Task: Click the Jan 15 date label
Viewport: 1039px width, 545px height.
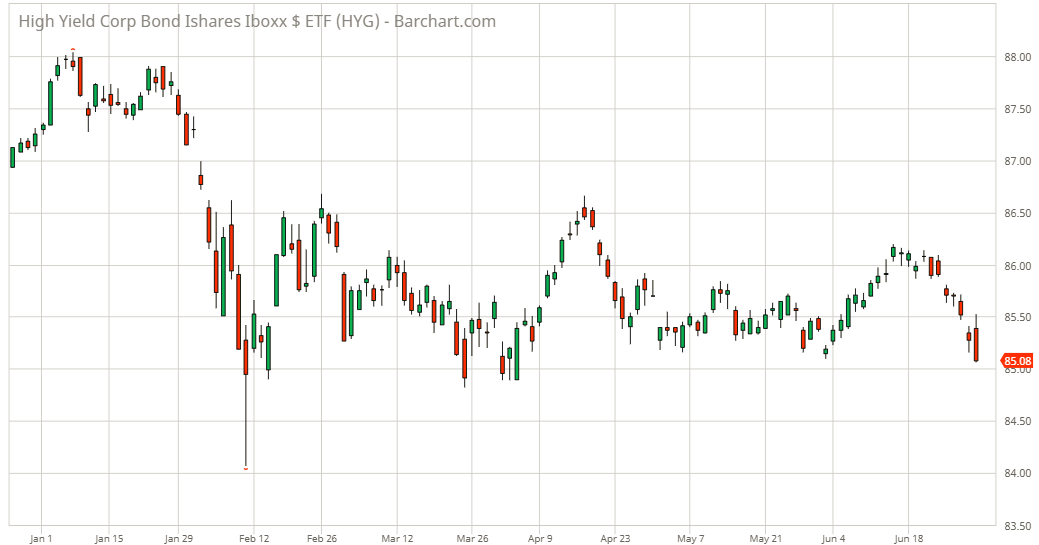Action: pyautogui.click(x=109, y=538)
